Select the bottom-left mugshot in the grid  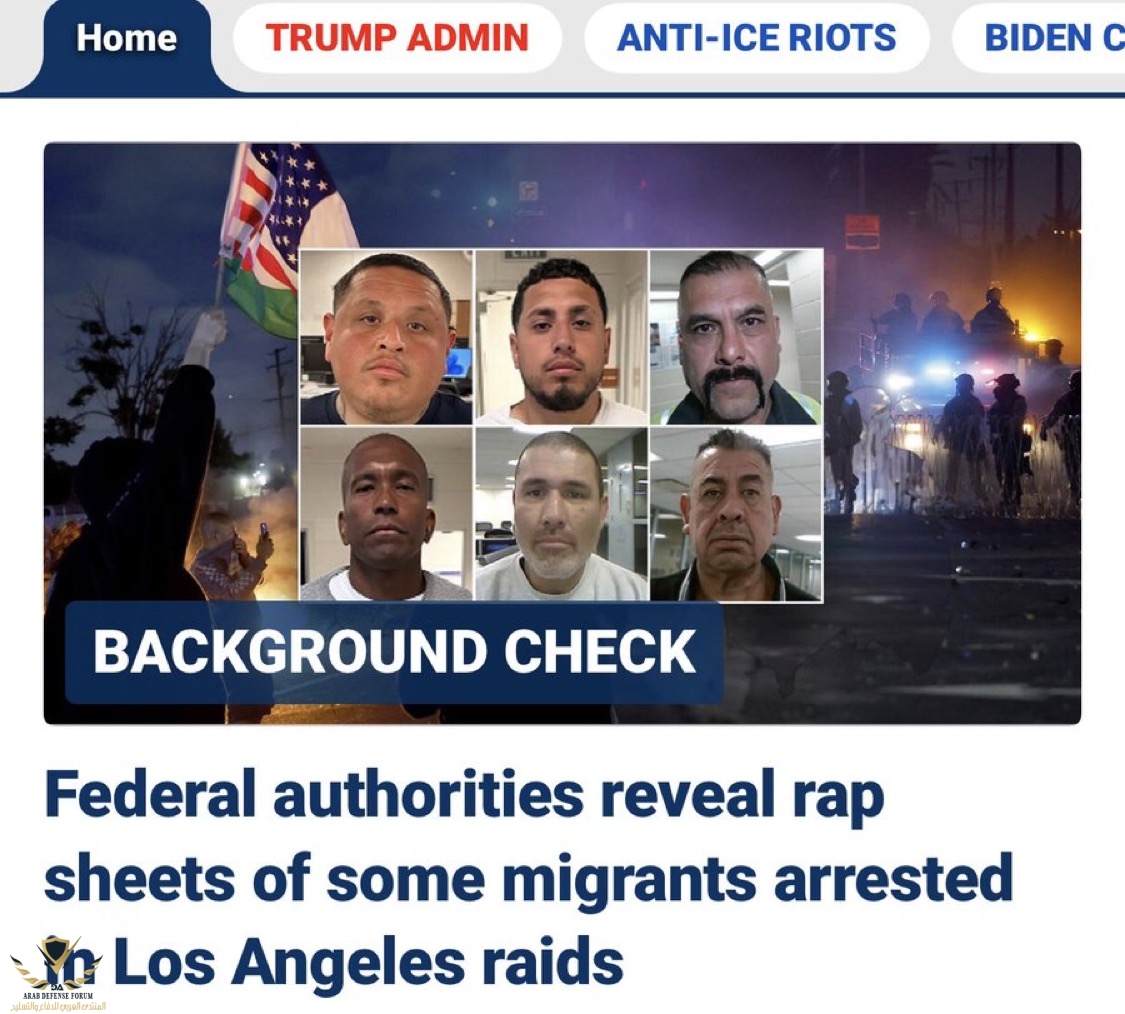click(387, 514)
